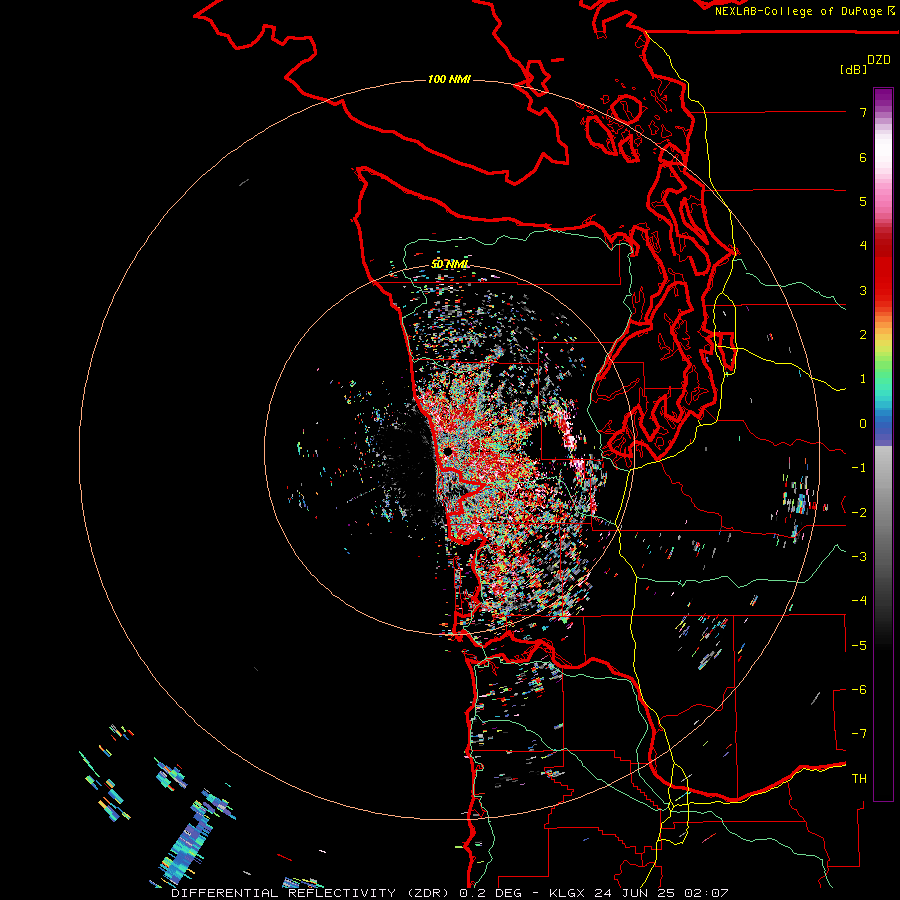Click the 4 value on color scale
Image resolution: width=900 pixels, height=900 pixels.
[x=863, y=246]
